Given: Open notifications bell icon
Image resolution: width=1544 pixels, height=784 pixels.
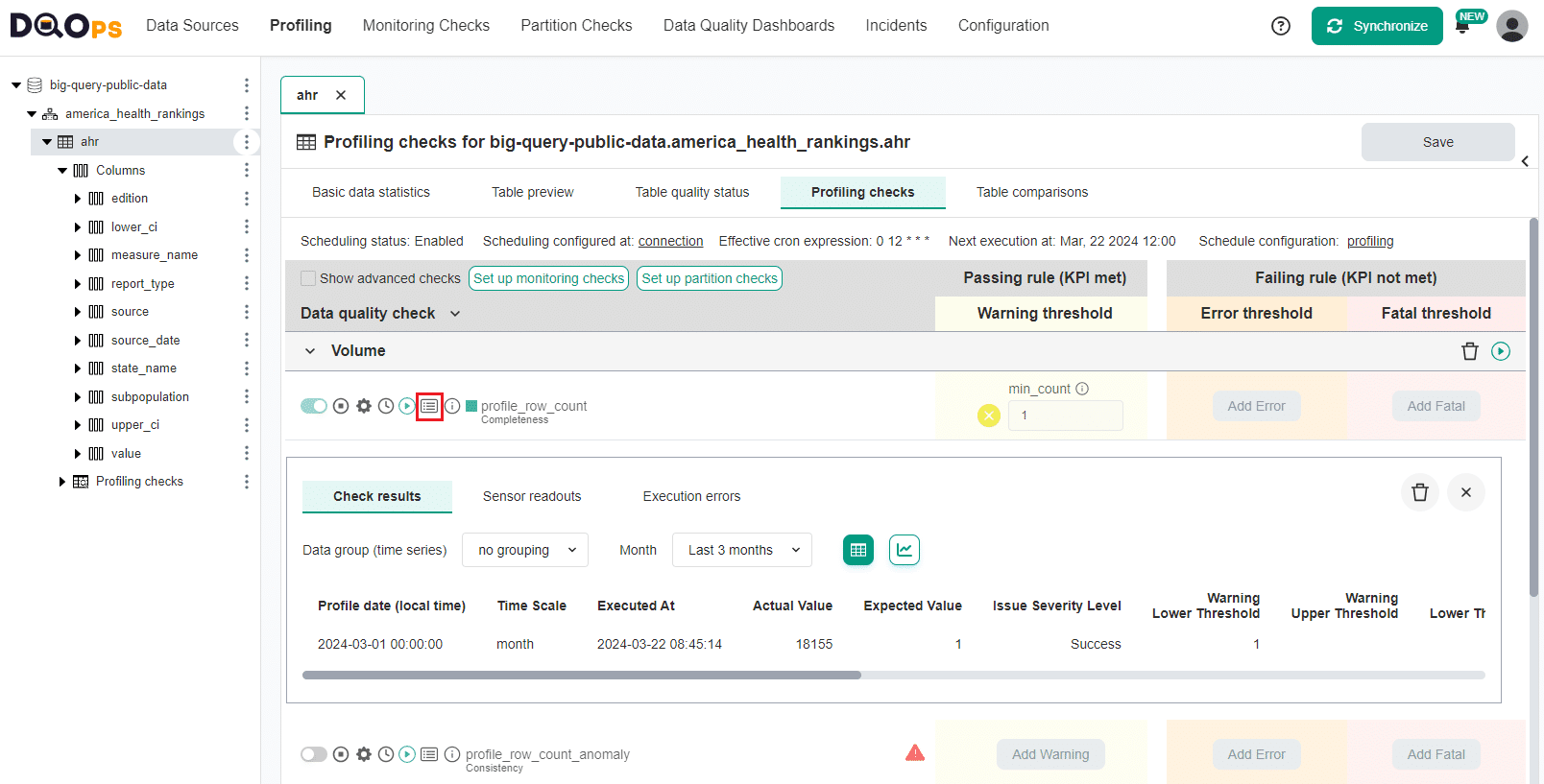Looking at the screenshot, I should click(1462, 27).
